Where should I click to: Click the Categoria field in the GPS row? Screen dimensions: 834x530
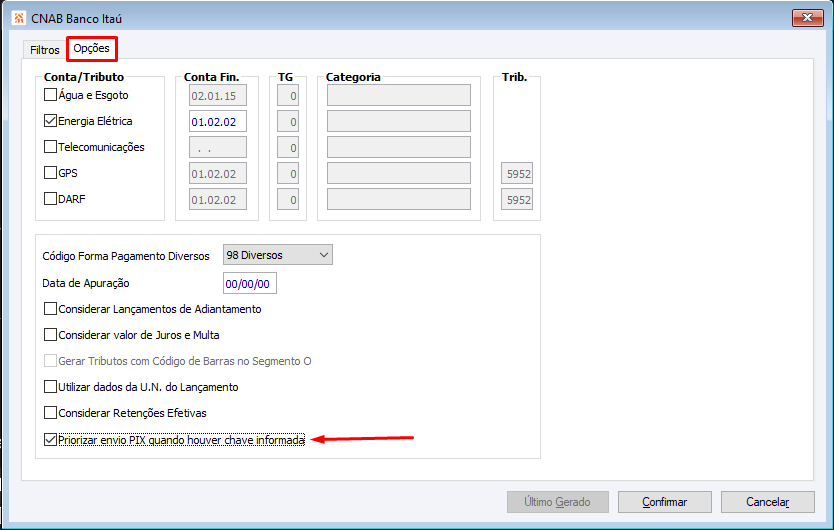click(399, 173)
